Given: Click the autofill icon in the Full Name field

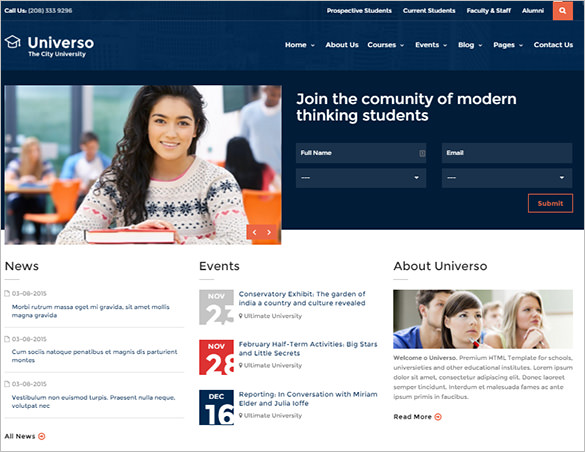Looking at the screenshot, I should click(x=422, y=153).
